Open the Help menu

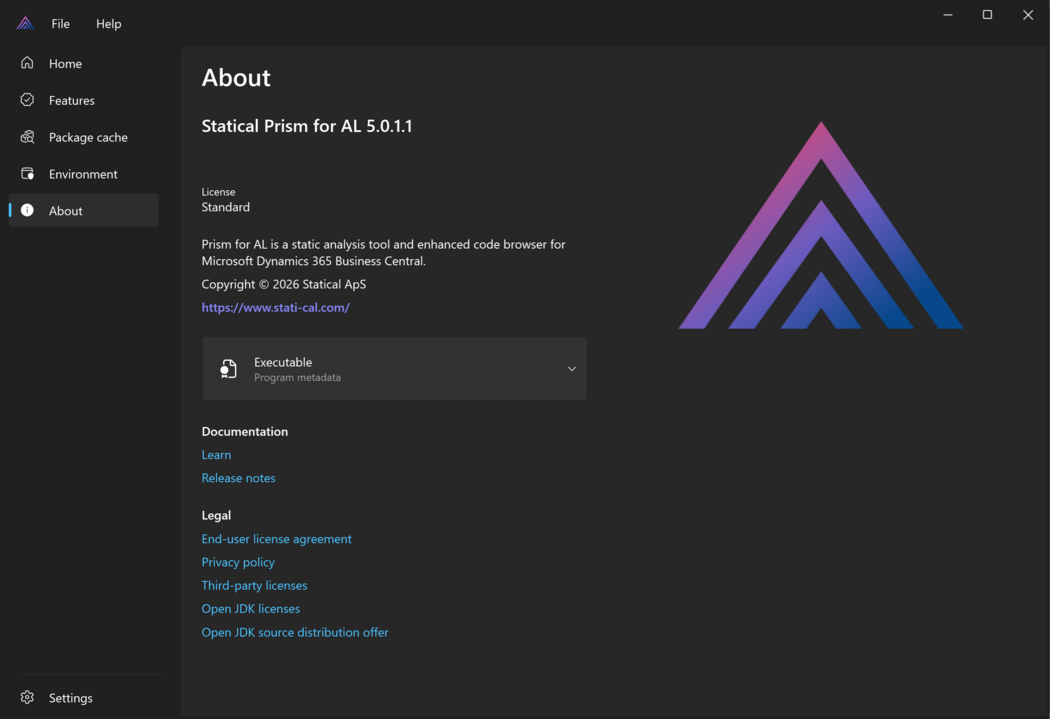point(108,23)
